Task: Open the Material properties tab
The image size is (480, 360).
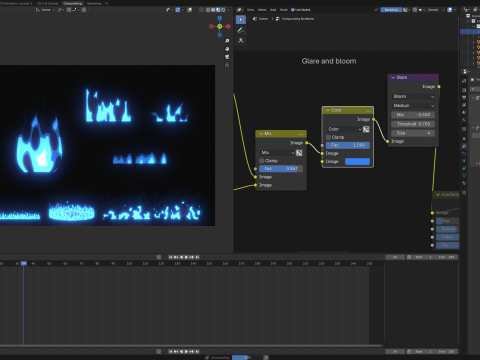Action: 464,183
